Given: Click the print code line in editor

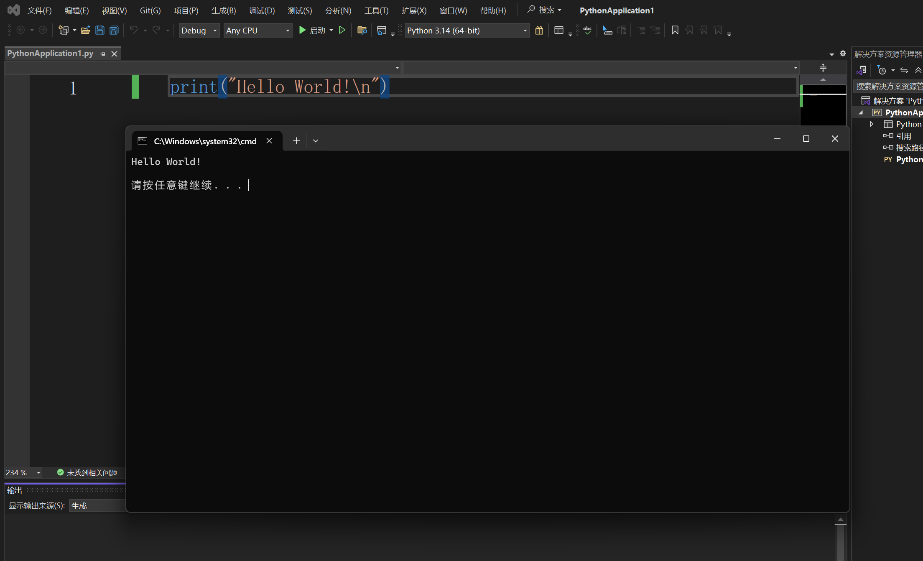Looking at the screenshot, I should pos(279,87).
